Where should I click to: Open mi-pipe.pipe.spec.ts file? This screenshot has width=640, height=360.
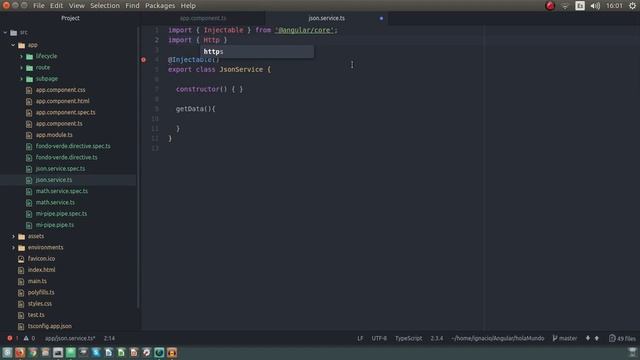click(61, 214)
